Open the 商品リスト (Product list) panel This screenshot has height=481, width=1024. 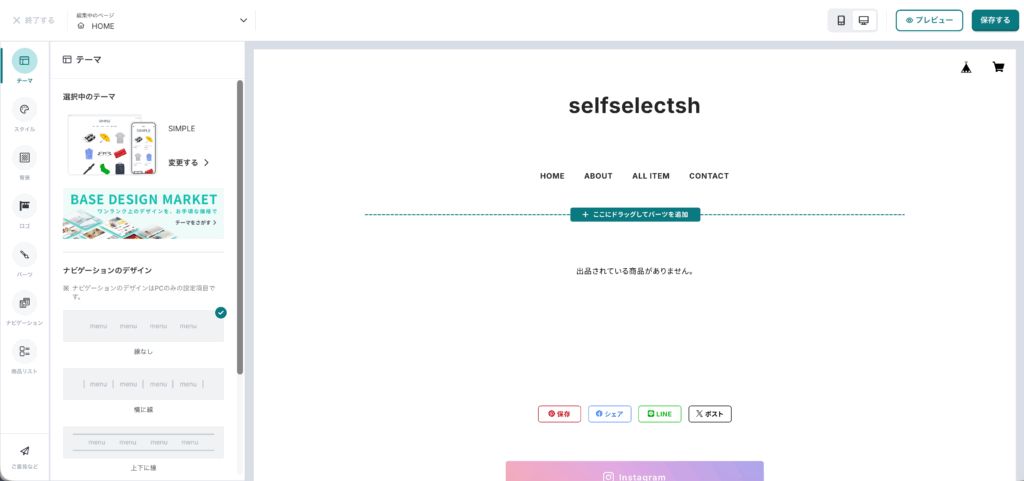pyautogui.click(x=25, y=352)
